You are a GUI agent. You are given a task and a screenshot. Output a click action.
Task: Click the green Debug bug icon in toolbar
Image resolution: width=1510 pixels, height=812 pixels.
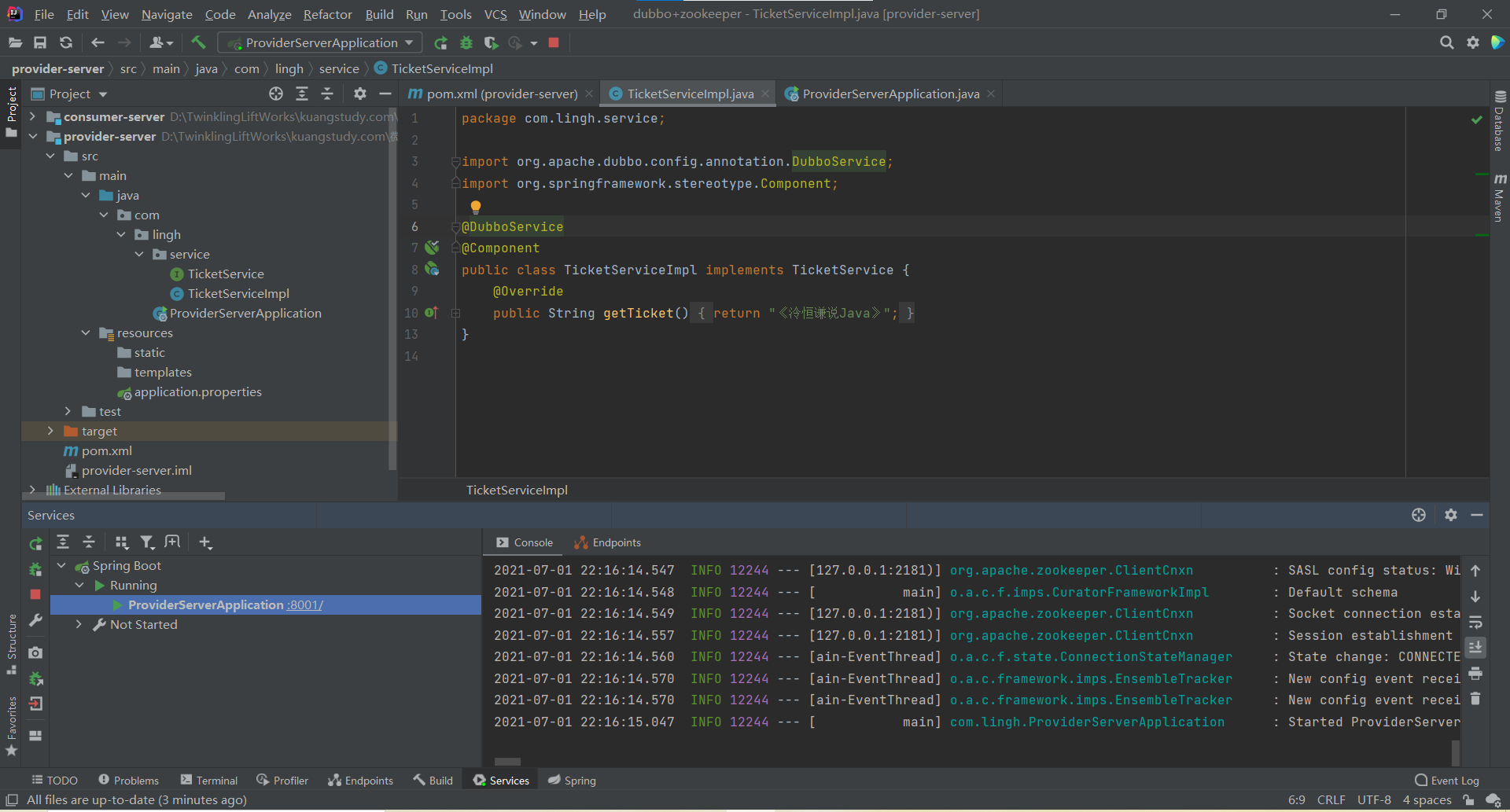(x=466, y=42)
